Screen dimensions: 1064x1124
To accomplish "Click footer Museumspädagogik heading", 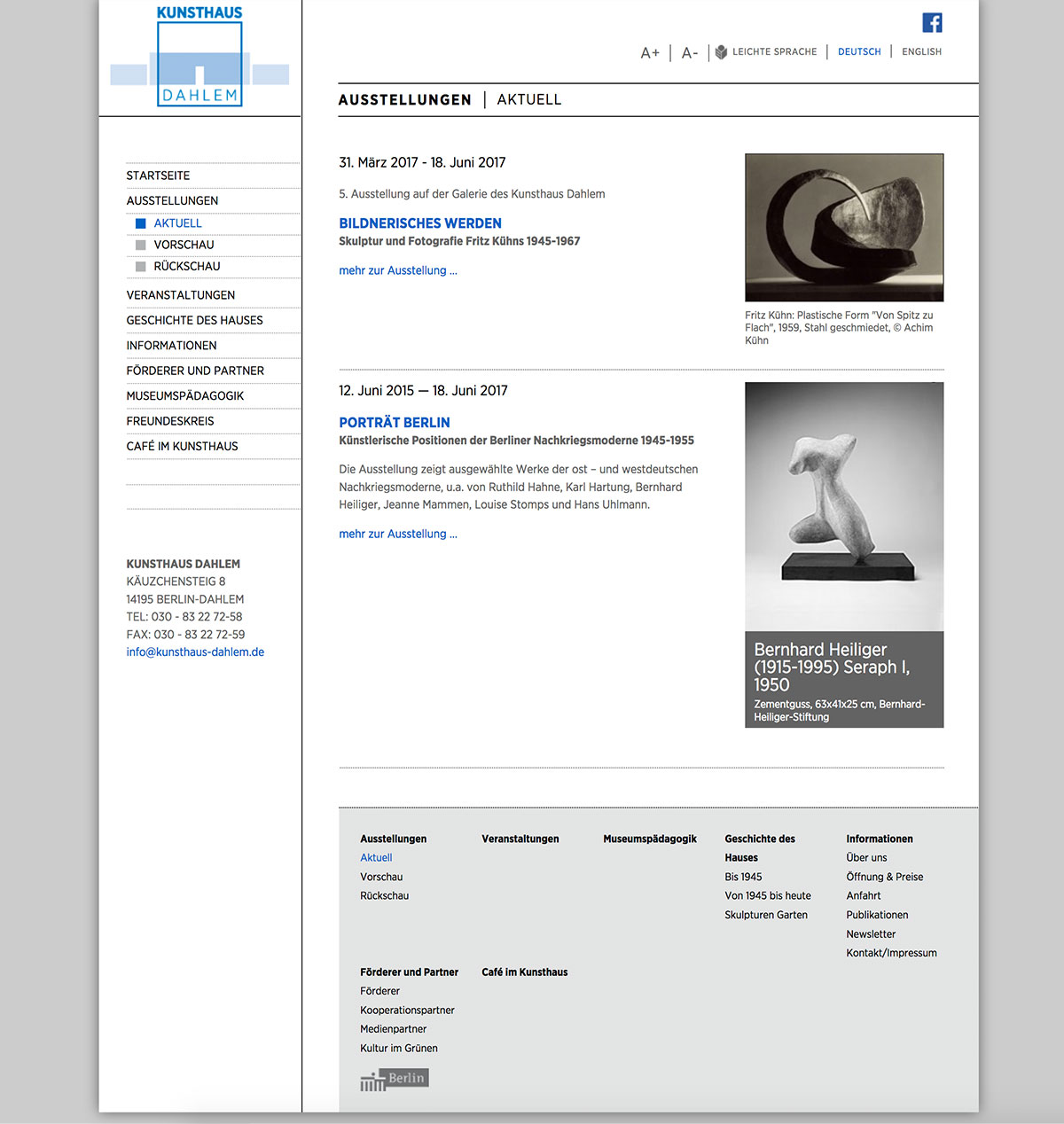I will click(650, 839).
